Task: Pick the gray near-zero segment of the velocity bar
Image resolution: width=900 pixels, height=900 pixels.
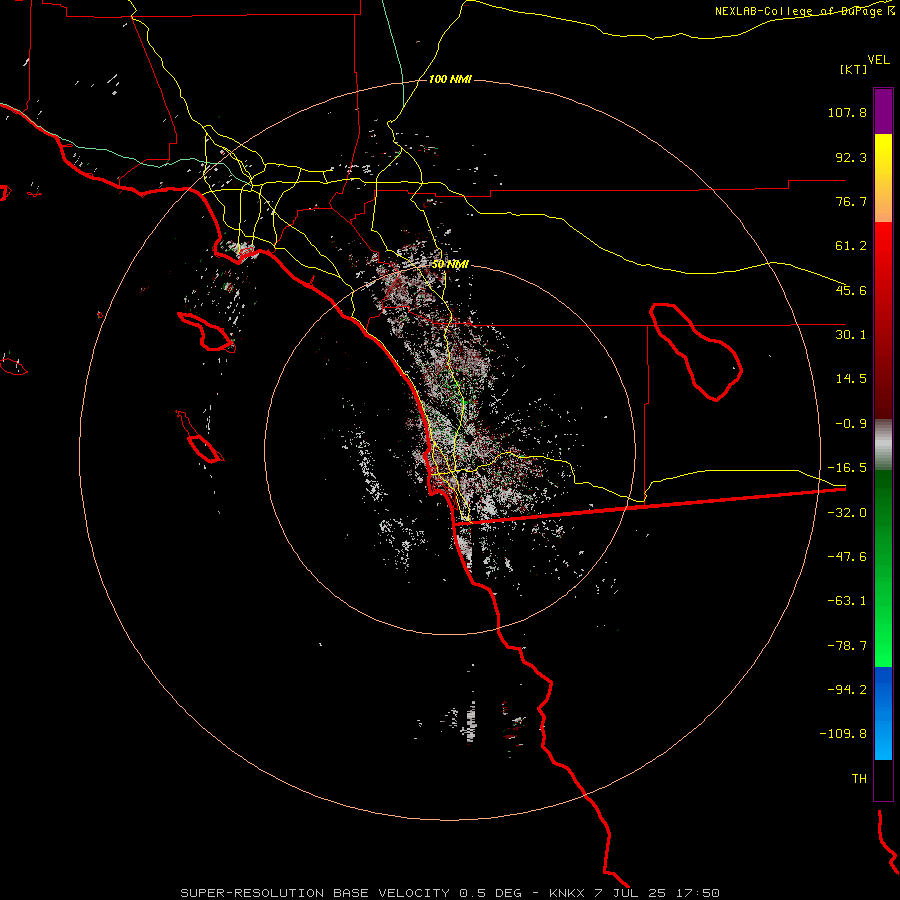Action: pyautogui.click(x=883, y=445)
